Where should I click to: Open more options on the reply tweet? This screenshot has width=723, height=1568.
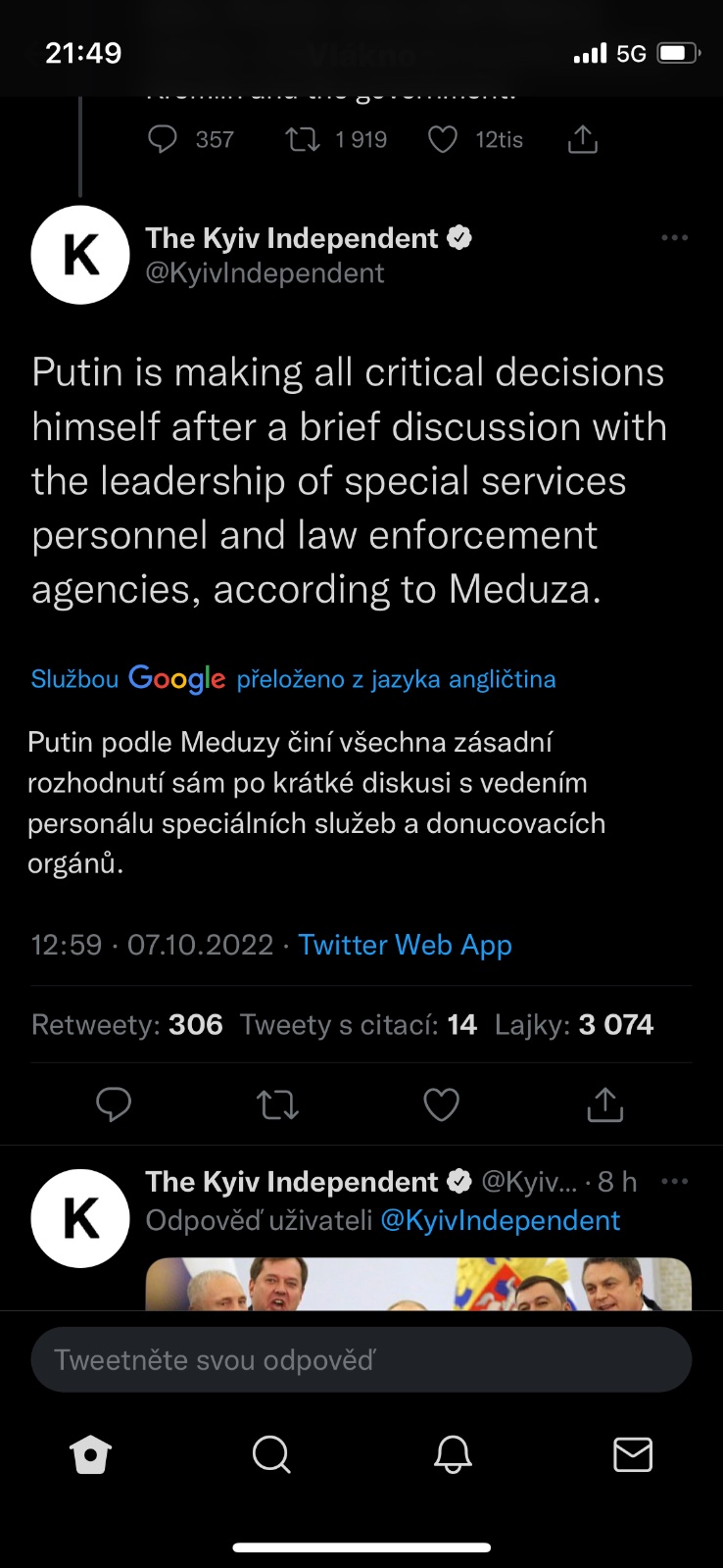pyautogui.click(x=674, y=1182)
